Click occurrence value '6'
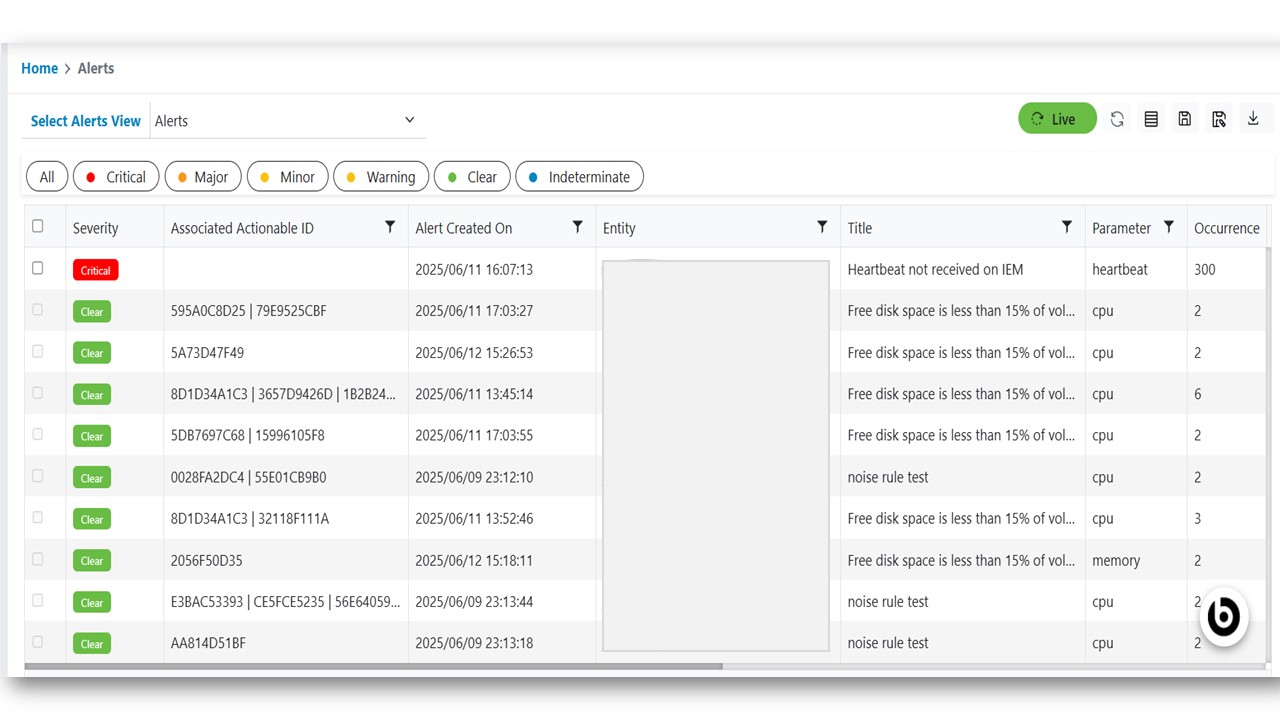1280x720 pixels. pos(1198,395)
